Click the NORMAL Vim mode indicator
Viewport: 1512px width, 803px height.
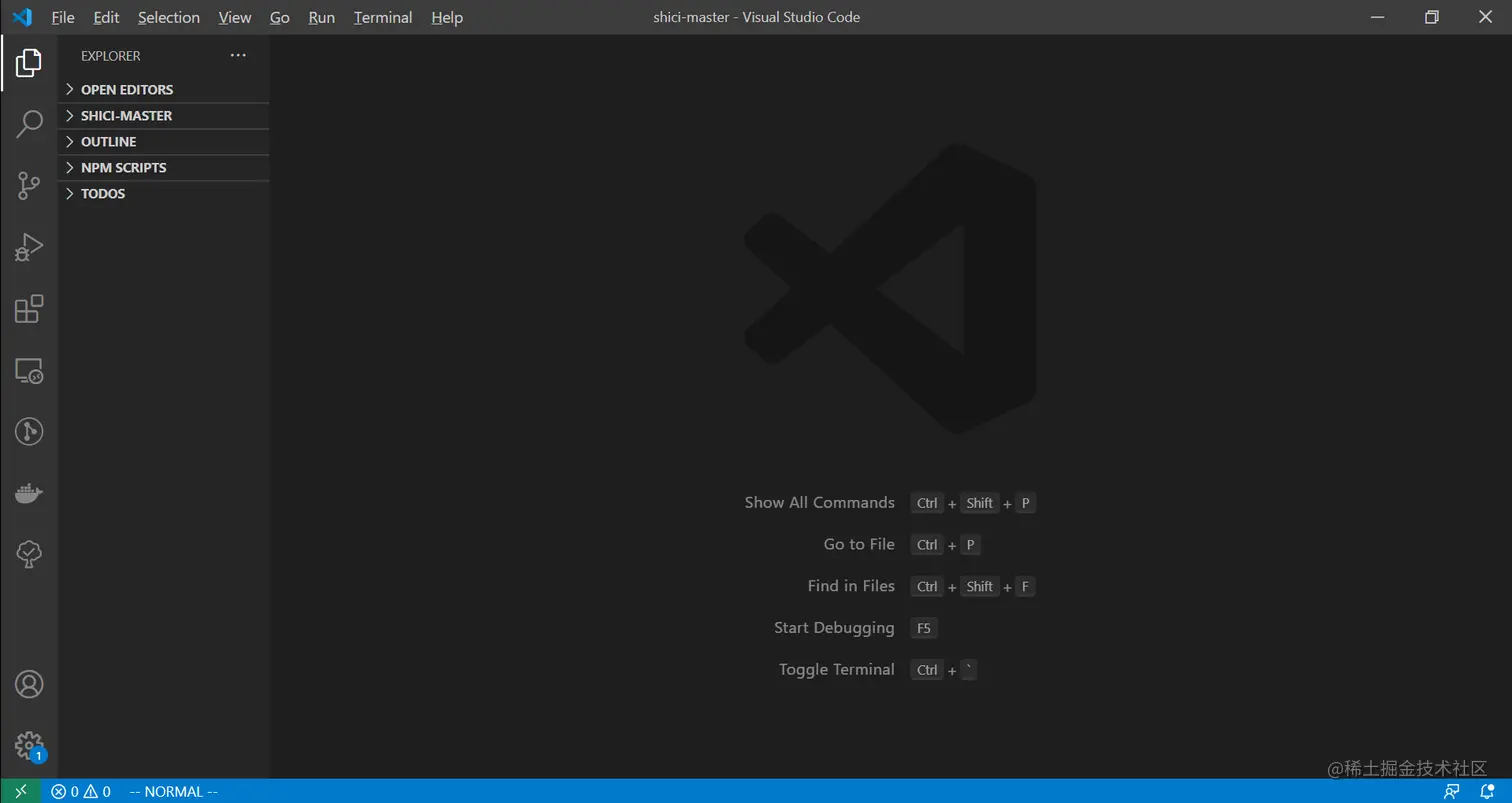click(x=173, y=791)
